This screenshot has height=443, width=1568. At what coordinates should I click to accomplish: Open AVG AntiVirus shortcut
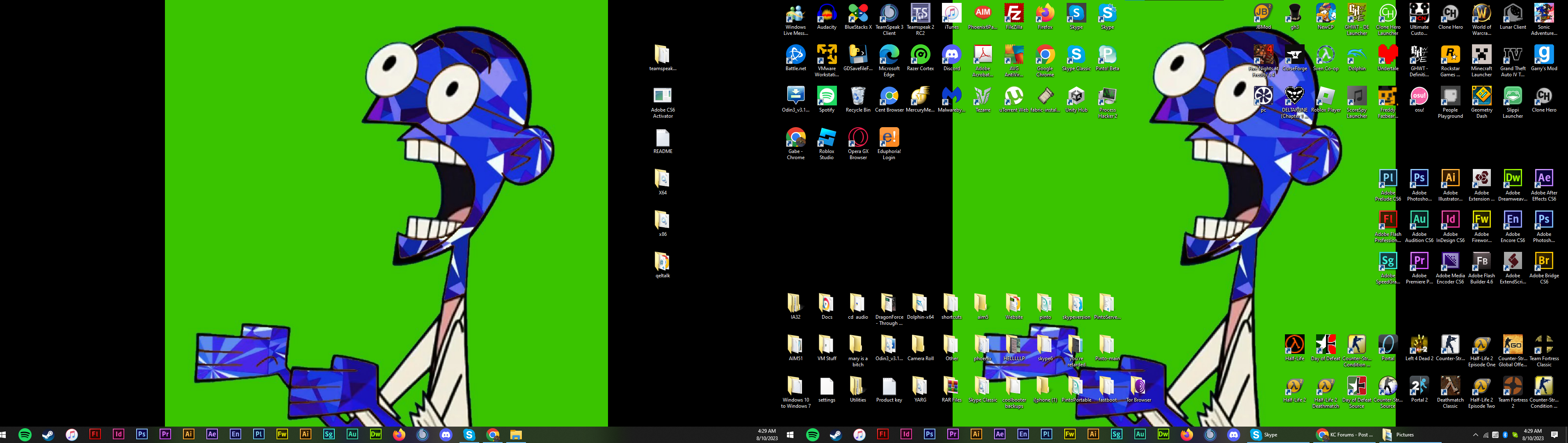click(1013, 60)
